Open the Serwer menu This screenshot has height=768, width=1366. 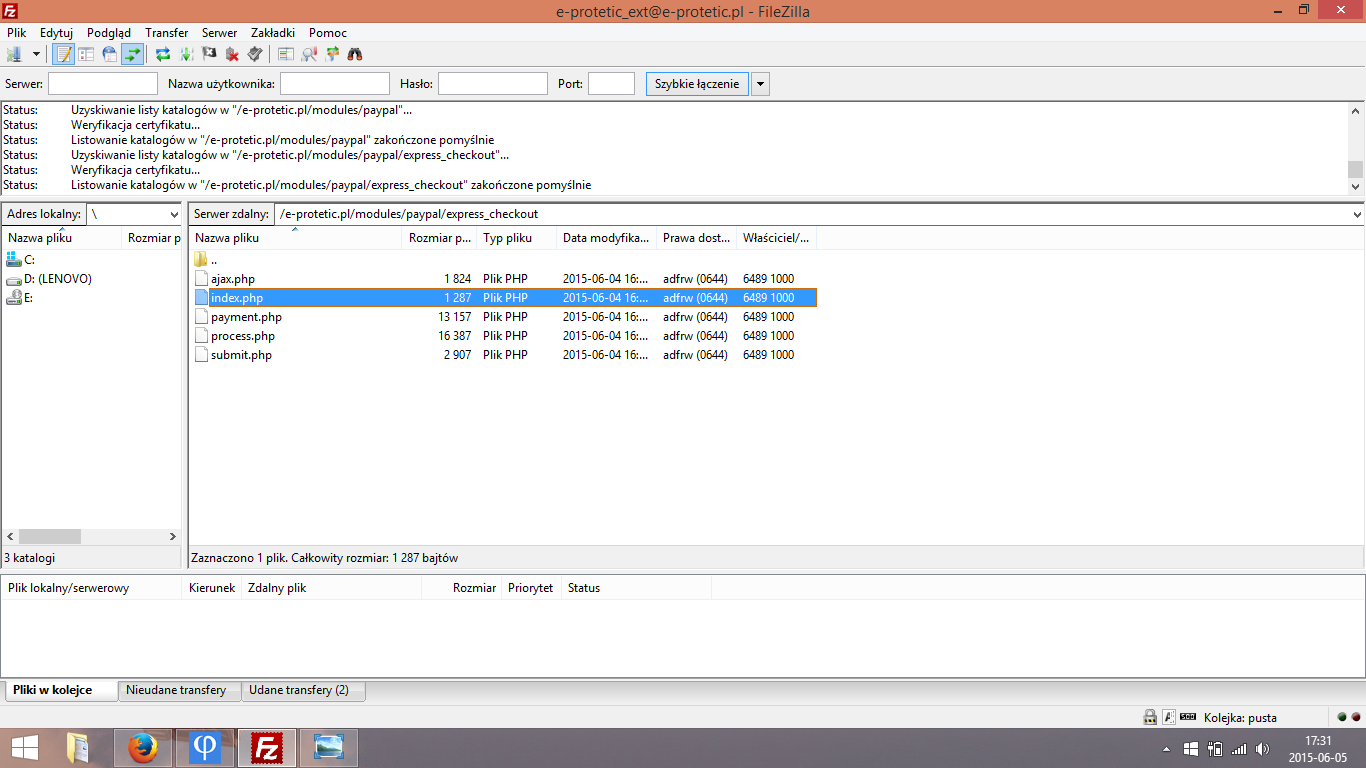[220, 33]
